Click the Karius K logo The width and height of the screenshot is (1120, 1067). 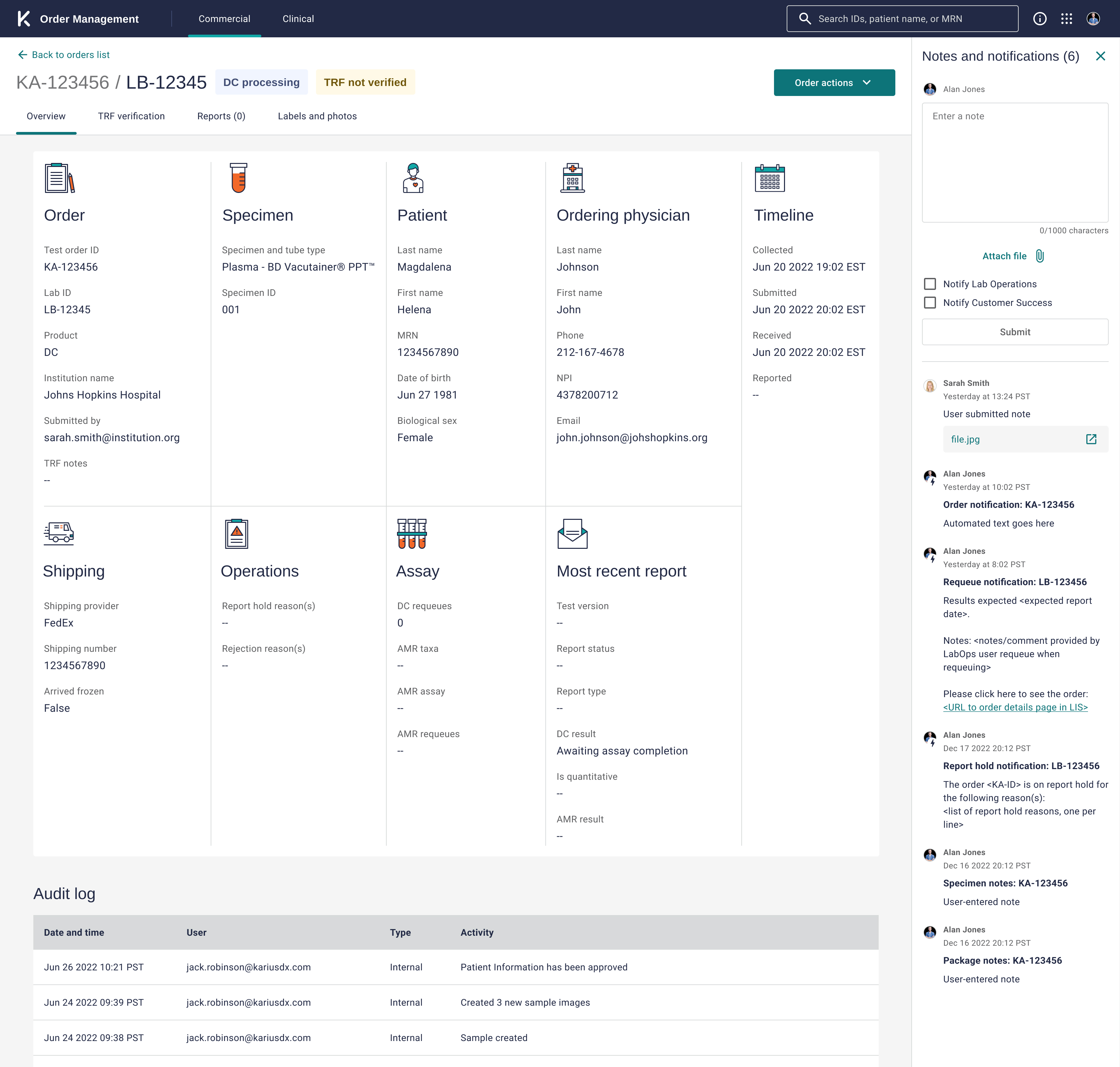tap(24, 19)
